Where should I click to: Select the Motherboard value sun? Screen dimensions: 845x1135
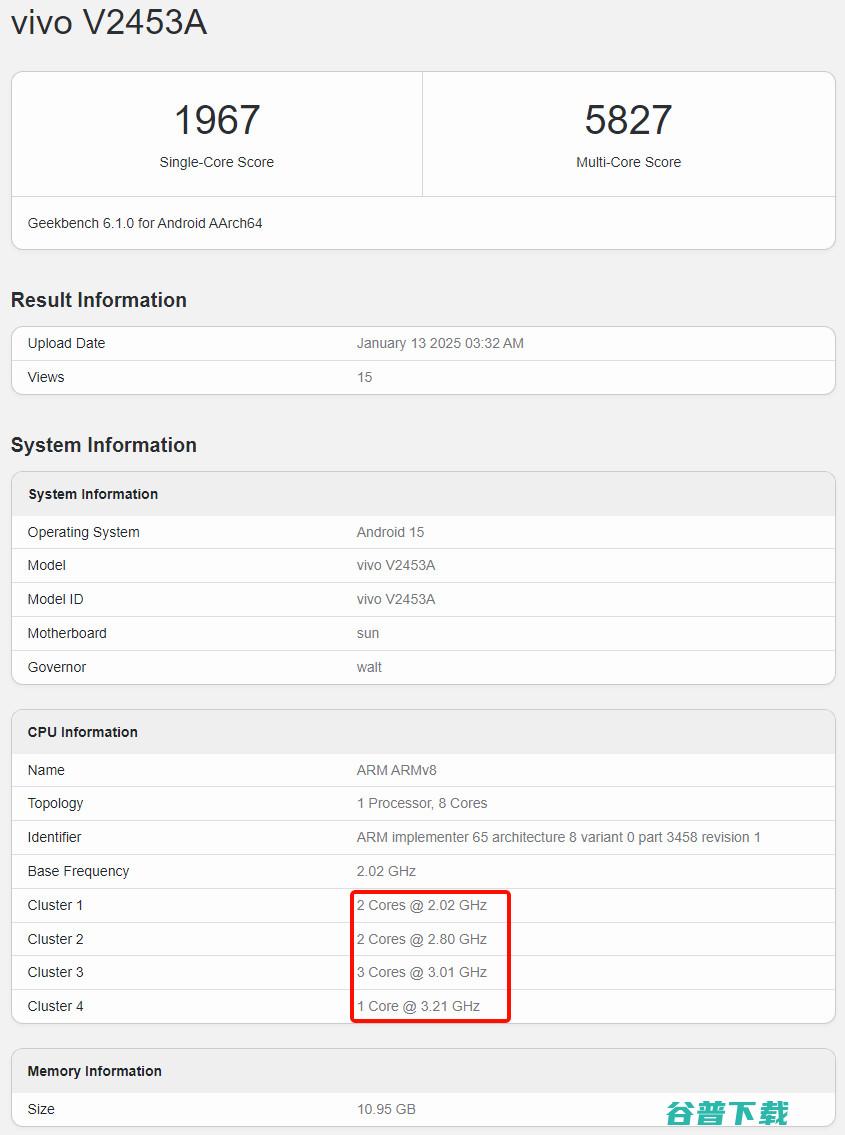368,633
